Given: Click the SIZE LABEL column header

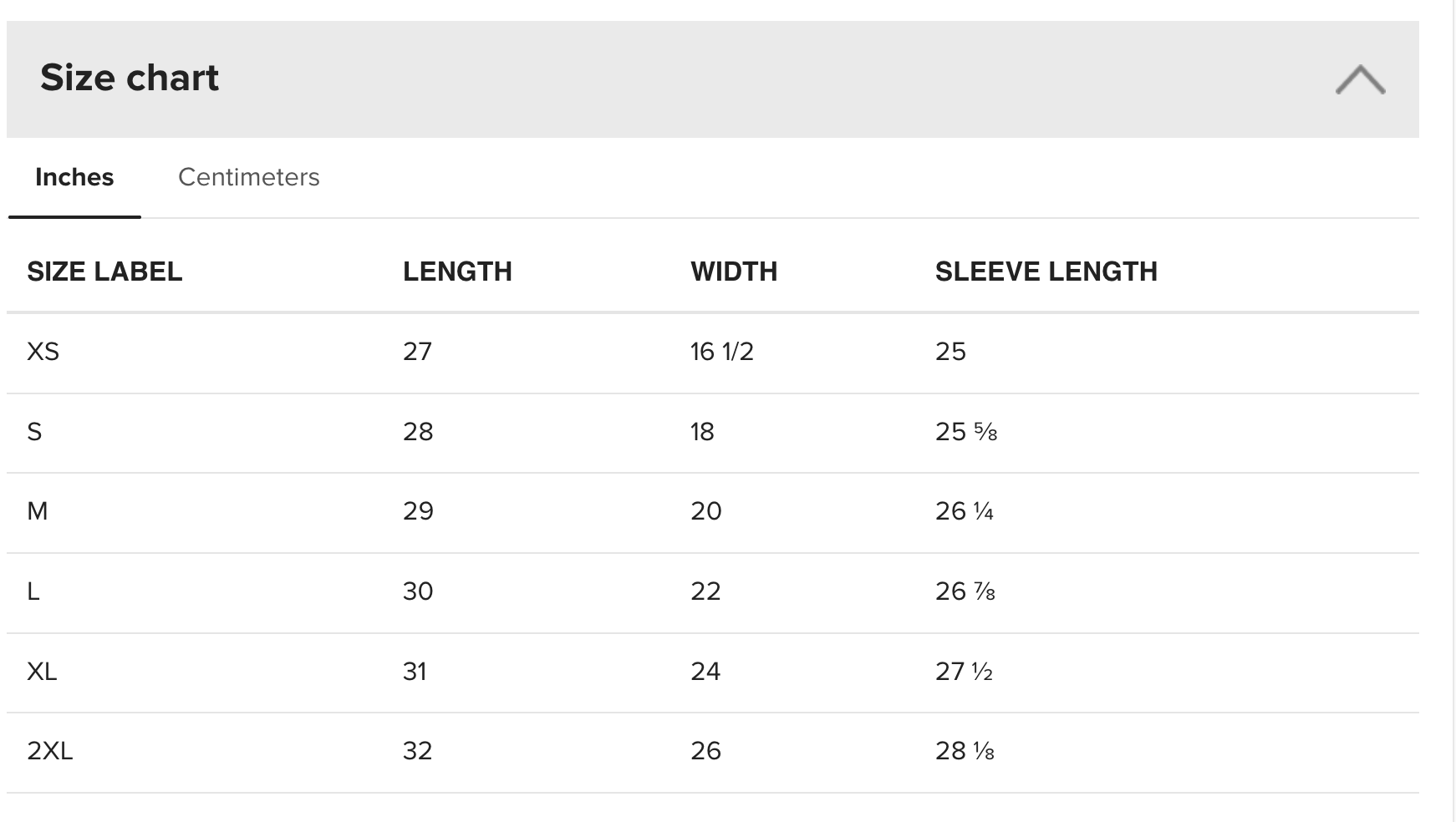Looking at the screenshot, I should (104, 271).
